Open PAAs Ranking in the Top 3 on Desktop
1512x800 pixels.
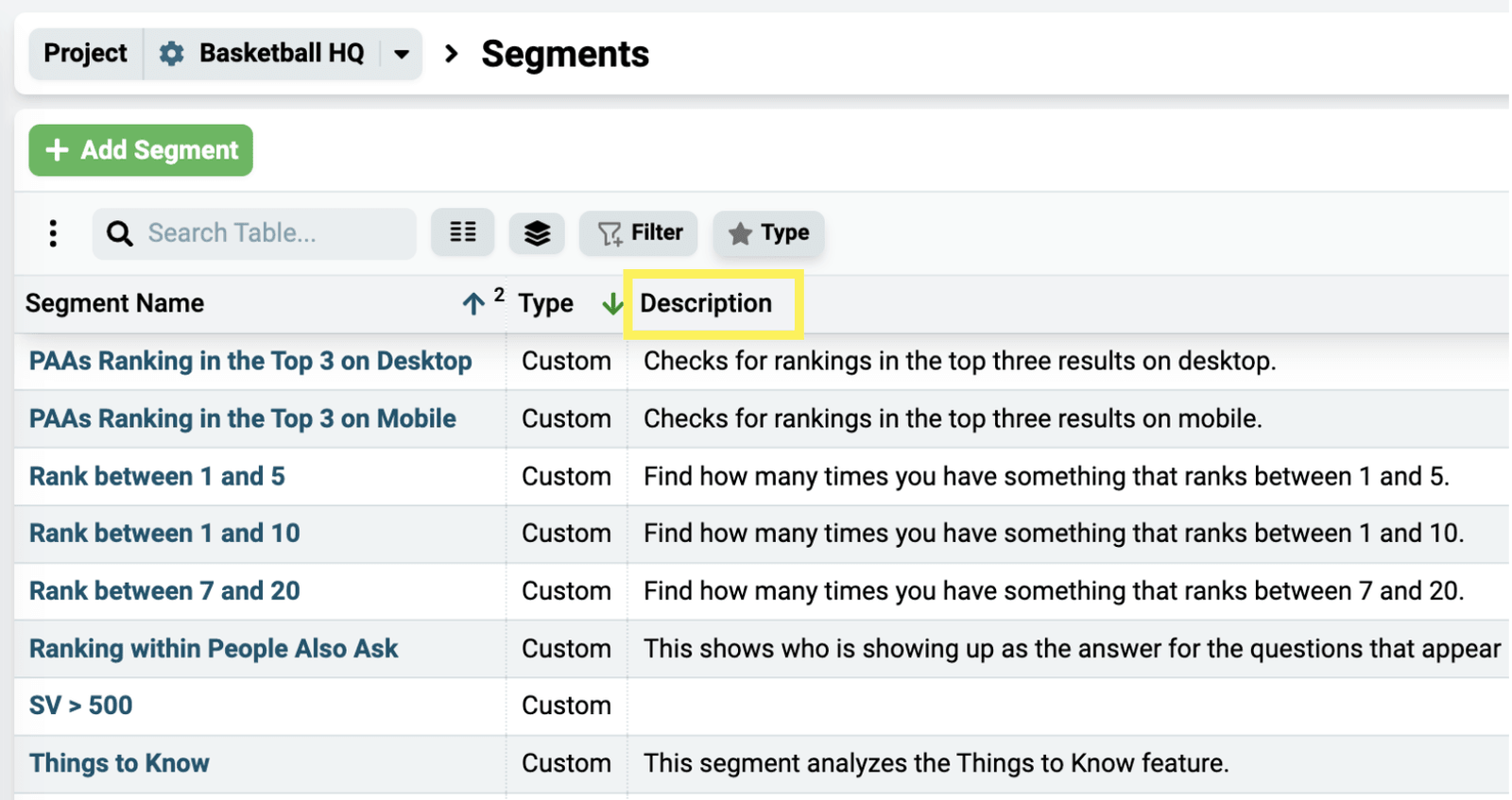(x=250, y=361)
